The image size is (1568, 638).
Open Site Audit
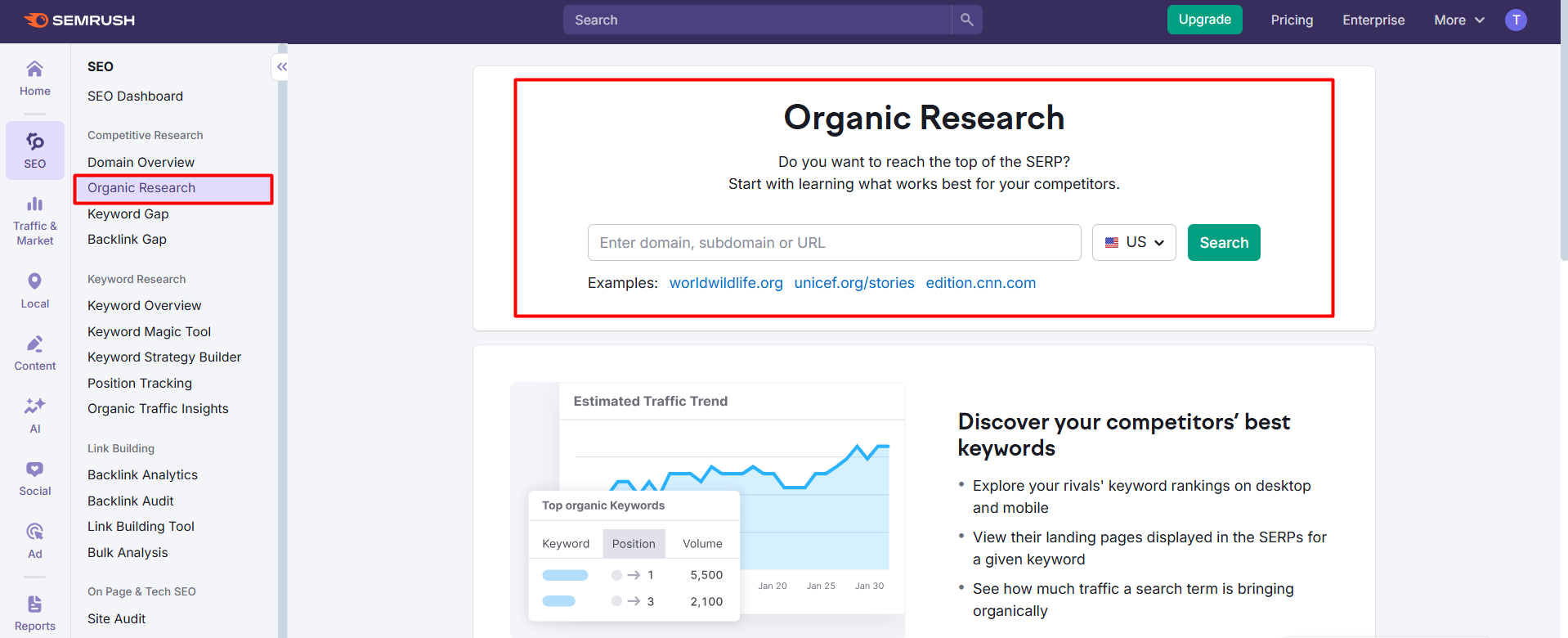[117, 619]
